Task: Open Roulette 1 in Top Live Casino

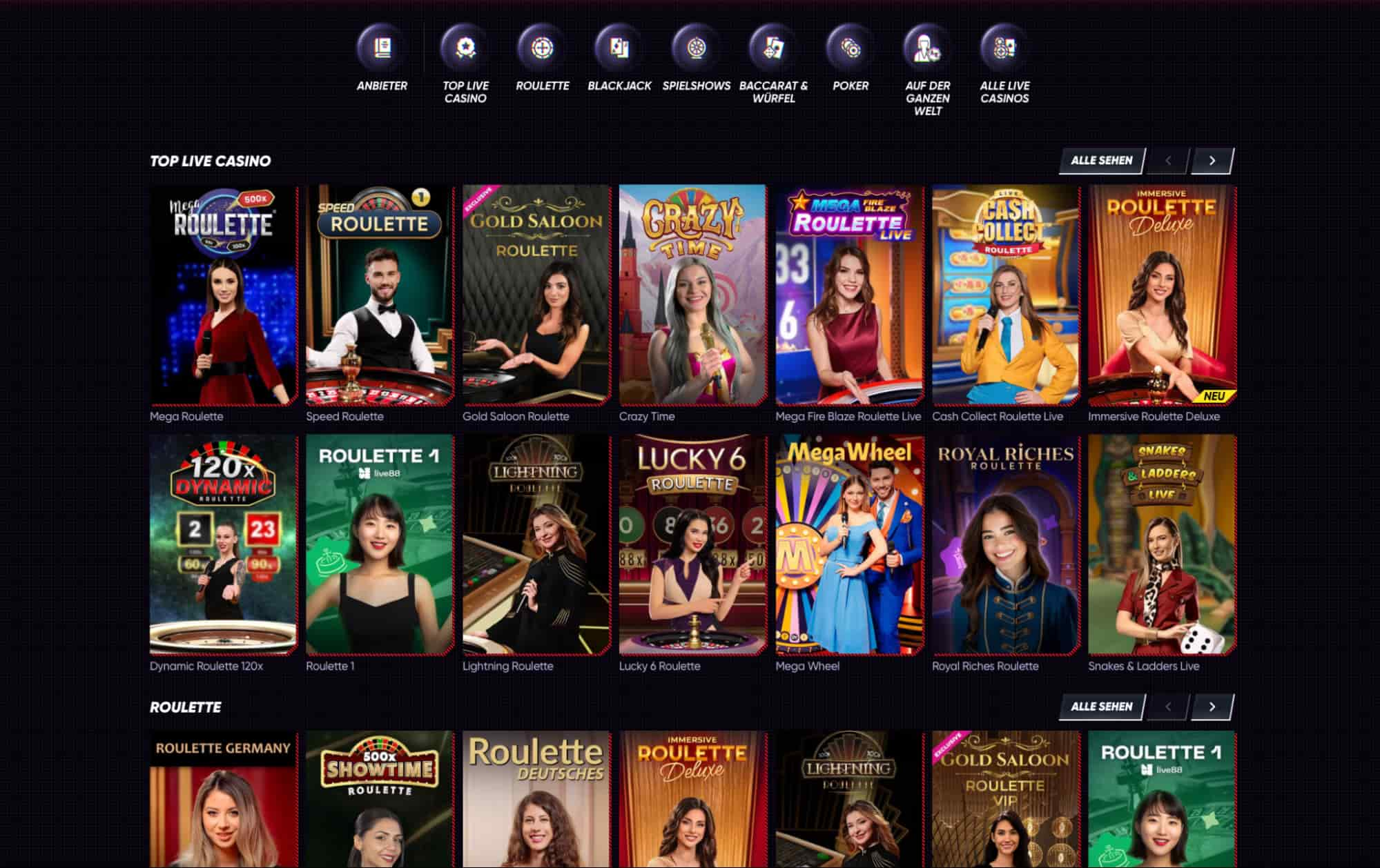Action: (x=380, y=544)
